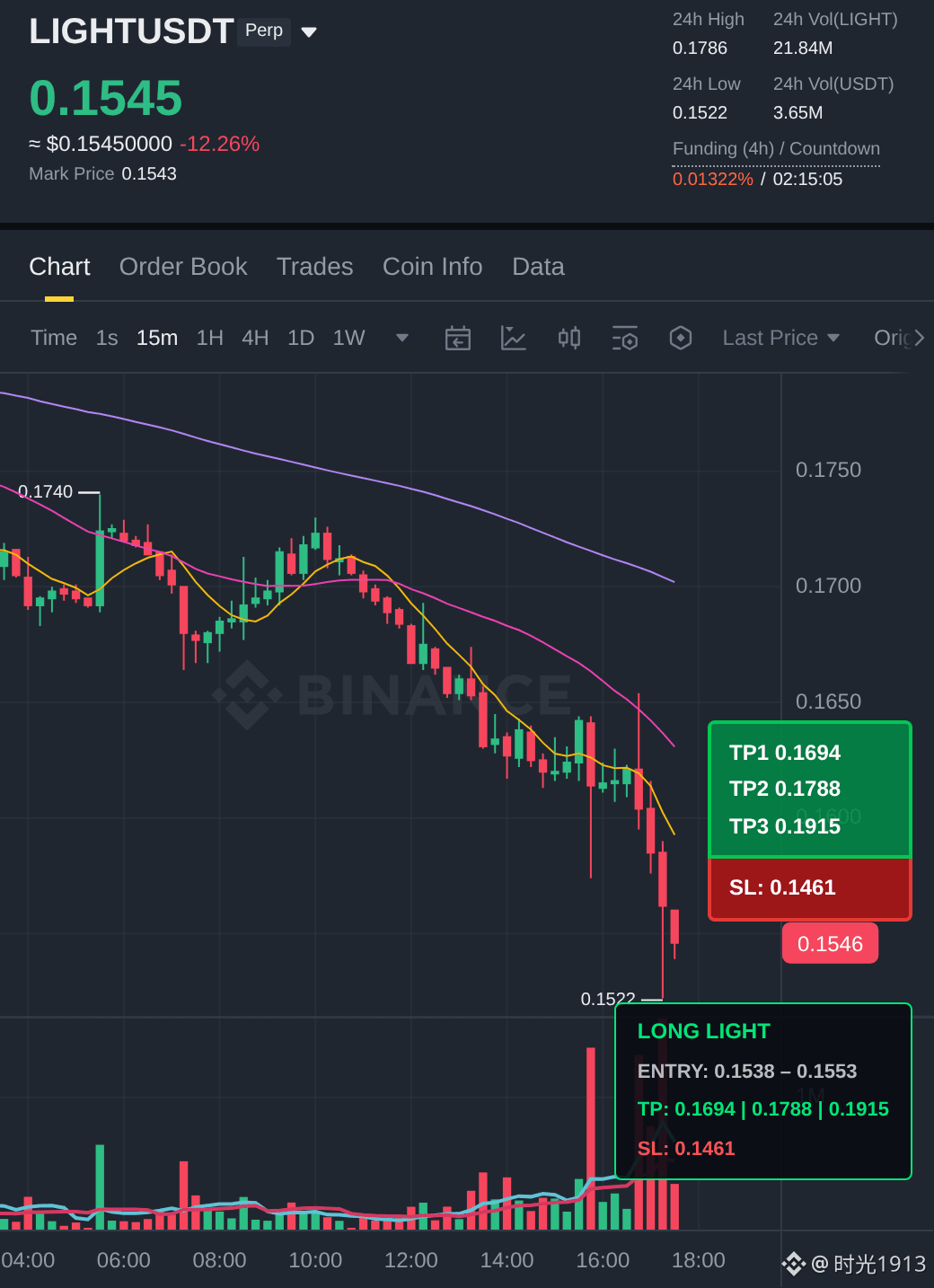Switch to the Data tab

(538, 267)
